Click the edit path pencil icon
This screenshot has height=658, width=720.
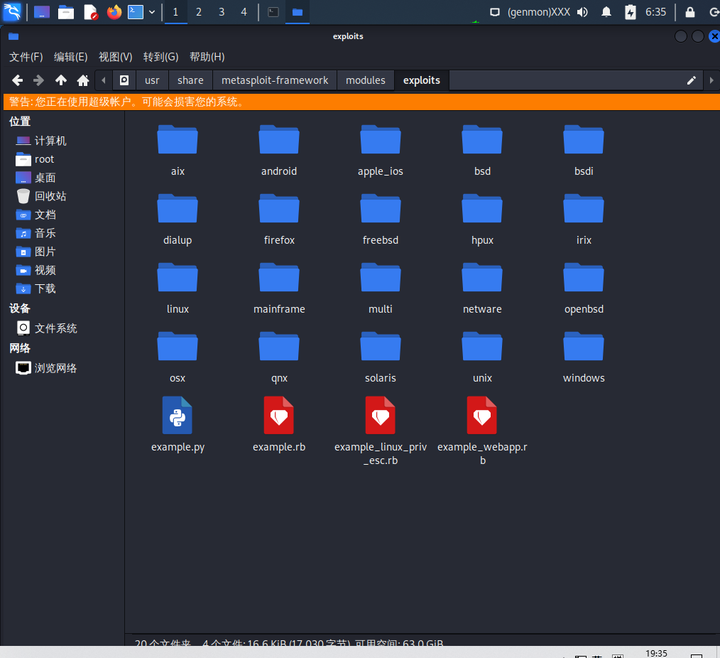tap(691, 80)
